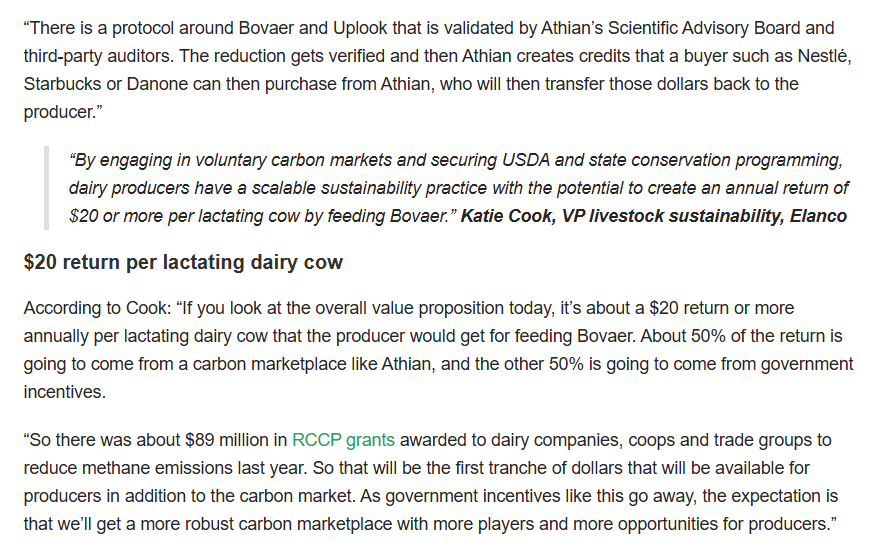The height and width of the screenshot is (557, 883).
Task: Click the "$20 return per lactating dairy cow" heading
Action: tap(183, 263)
